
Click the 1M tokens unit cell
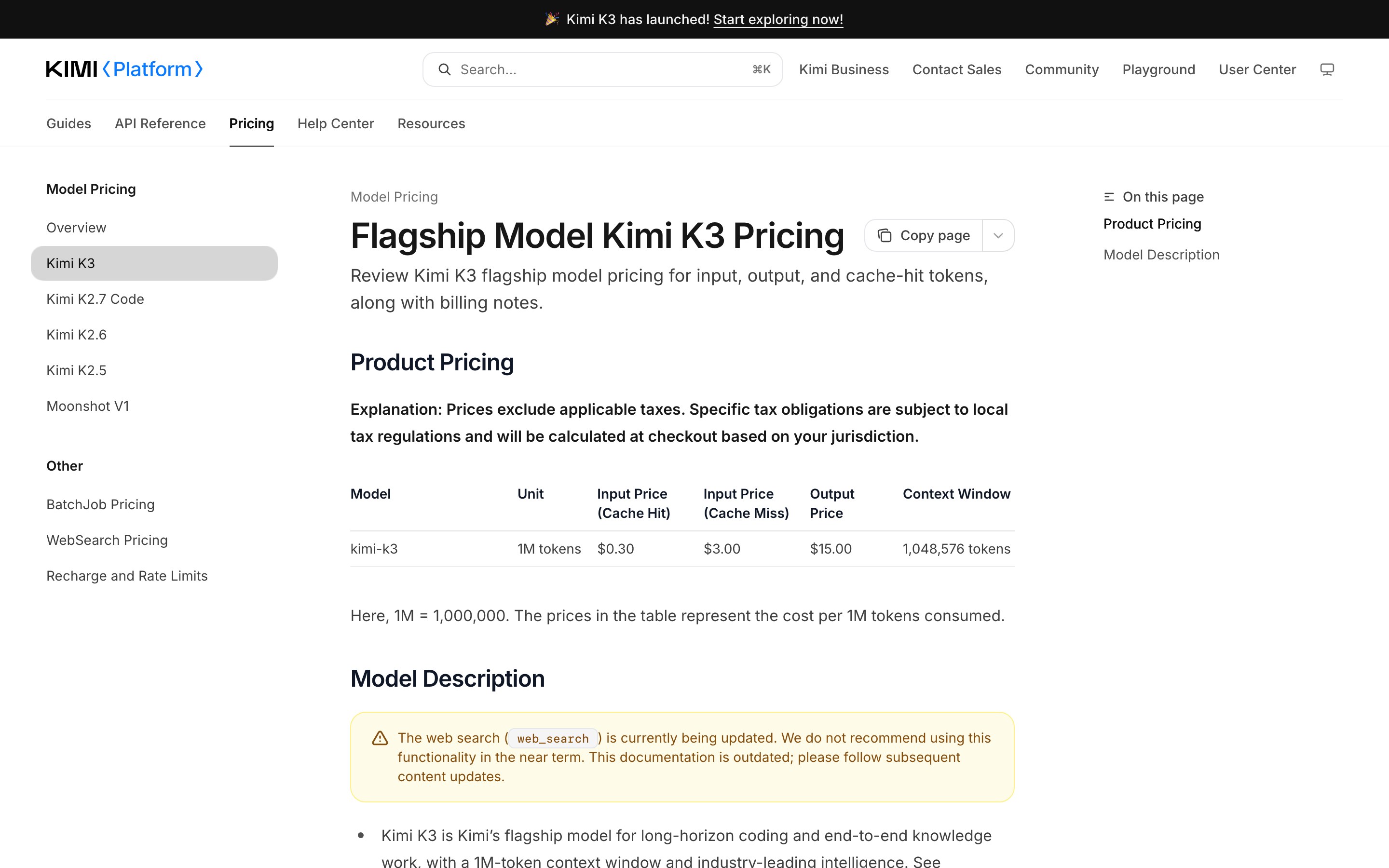click(x=549, y=549)
